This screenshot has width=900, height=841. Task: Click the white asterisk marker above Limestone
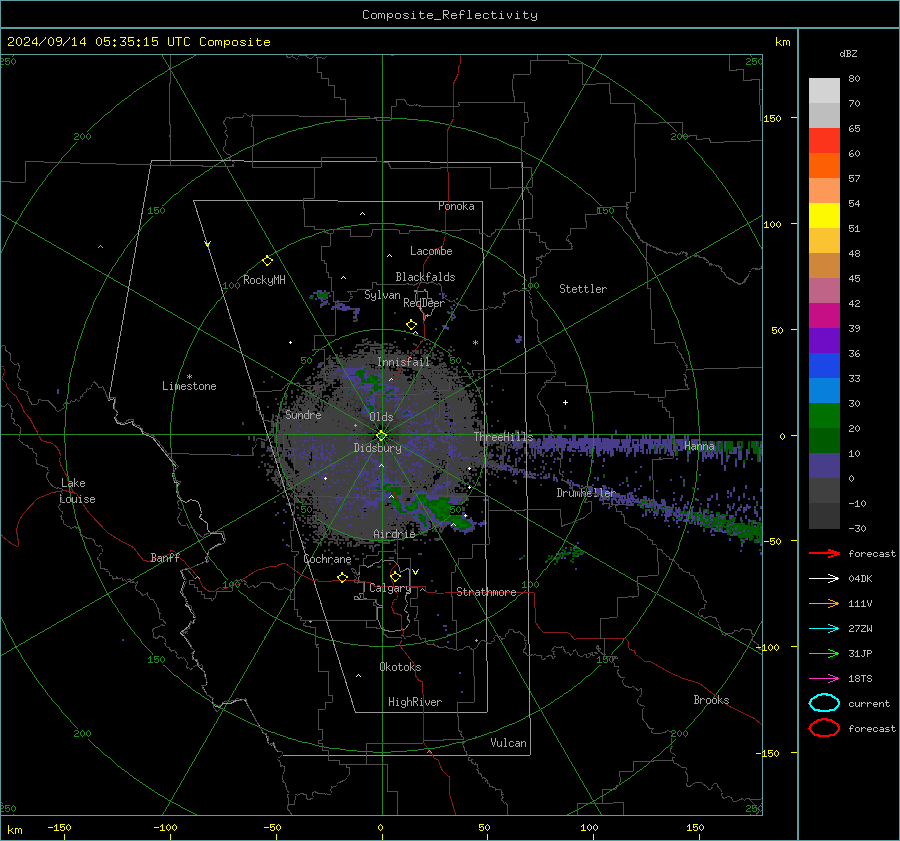(189, 377)
